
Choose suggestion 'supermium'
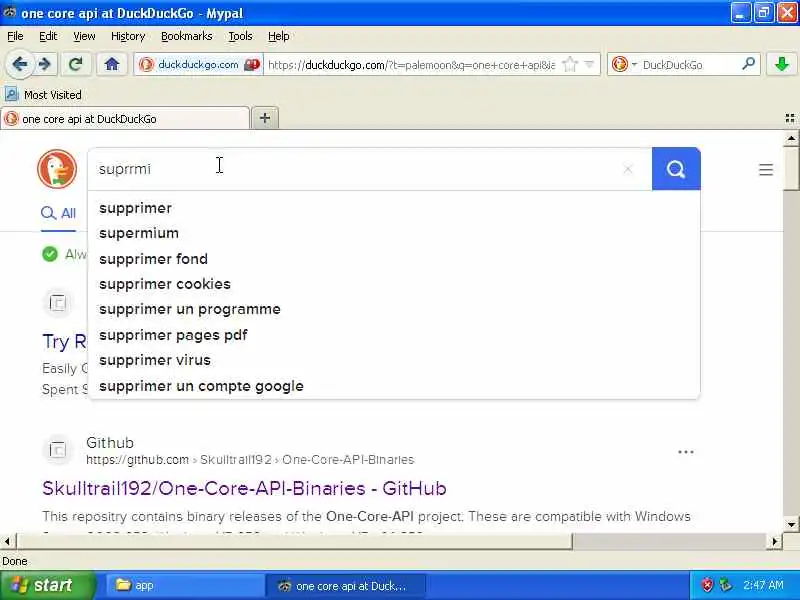pyautogui.click(x=394, y=233)
